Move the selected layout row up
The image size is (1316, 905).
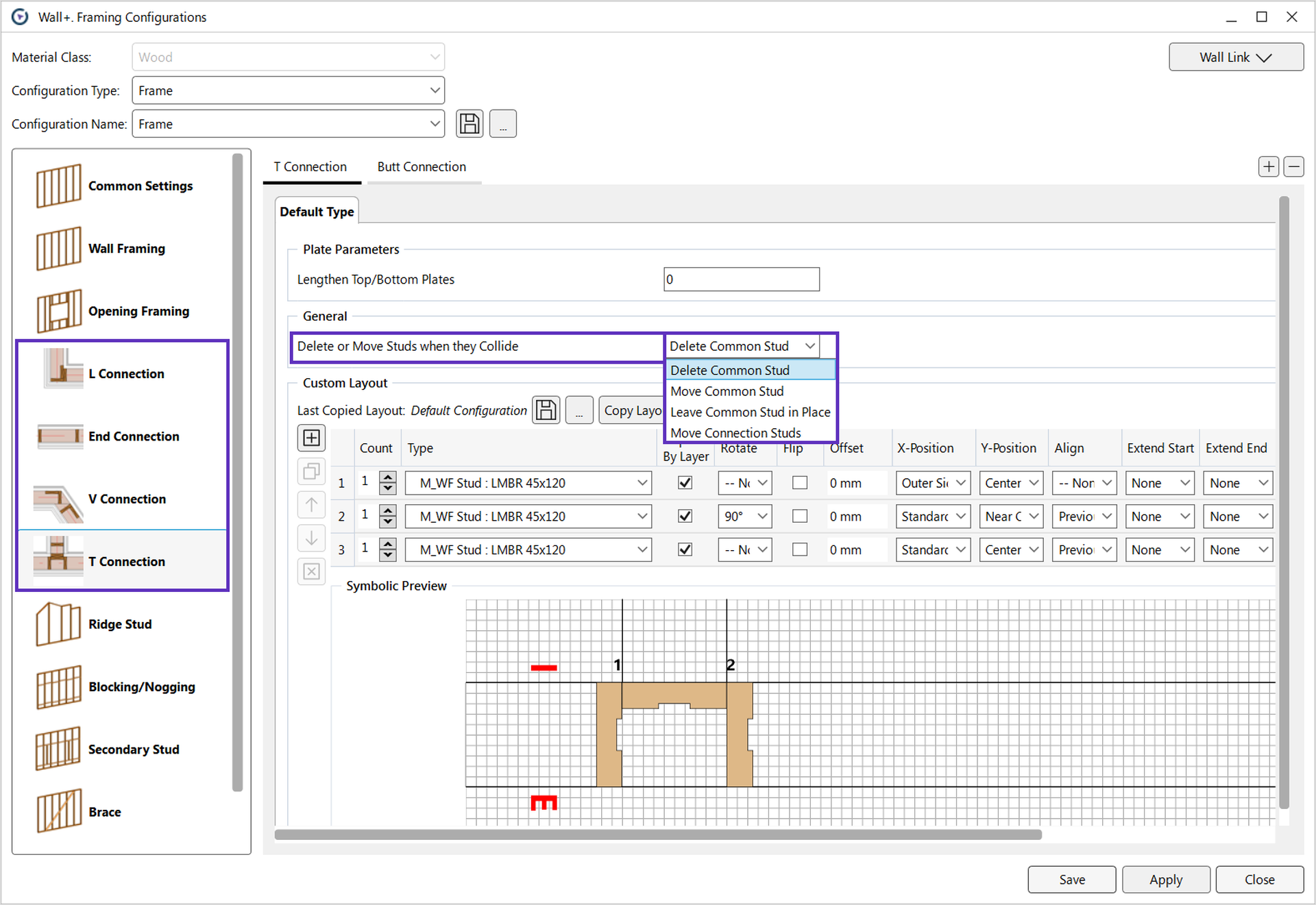click(311, 505)
